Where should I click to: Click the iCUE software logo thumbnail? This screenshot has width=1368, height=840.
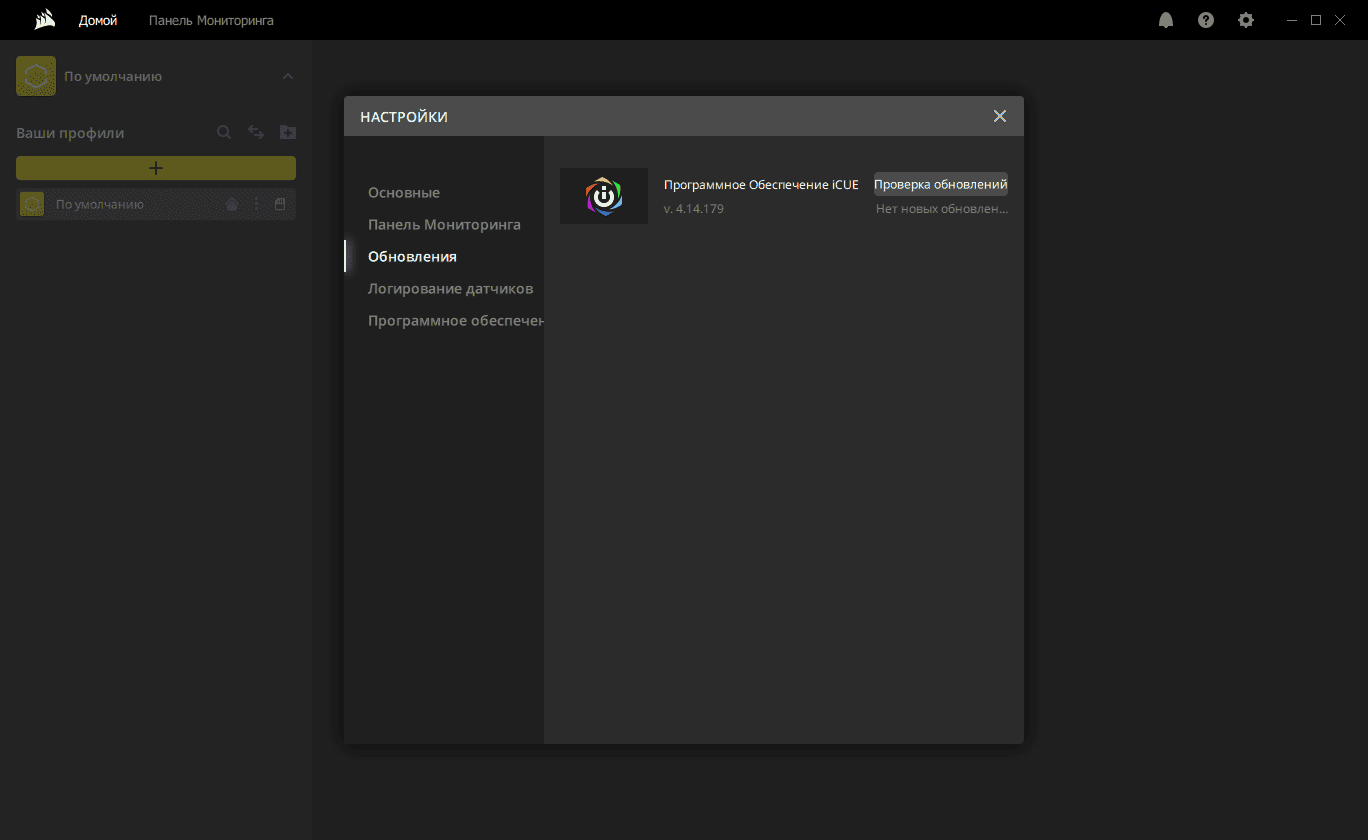(x=604, y=196)
